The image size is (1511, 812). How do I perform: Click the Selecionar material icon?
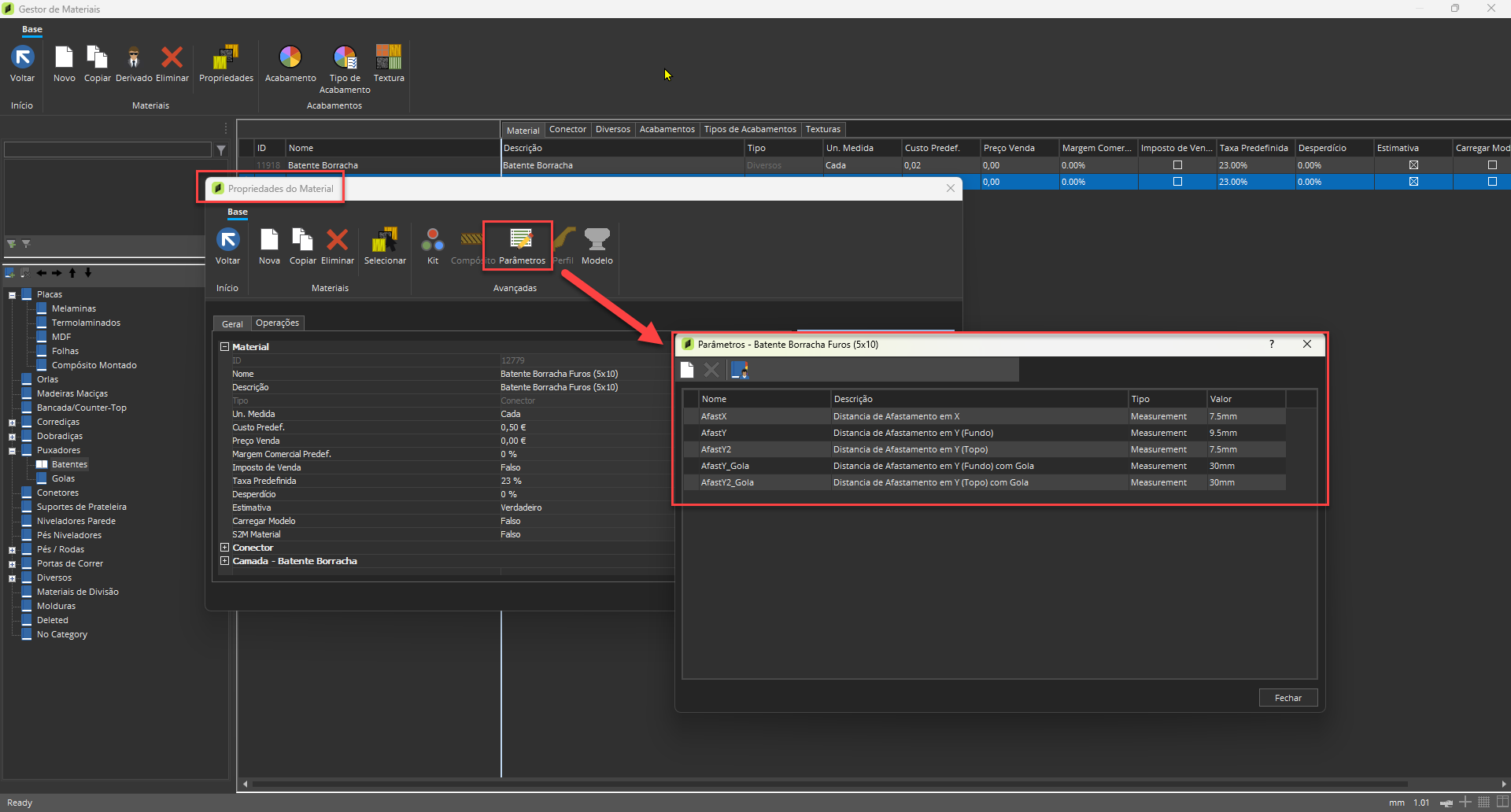coord(385,239)
